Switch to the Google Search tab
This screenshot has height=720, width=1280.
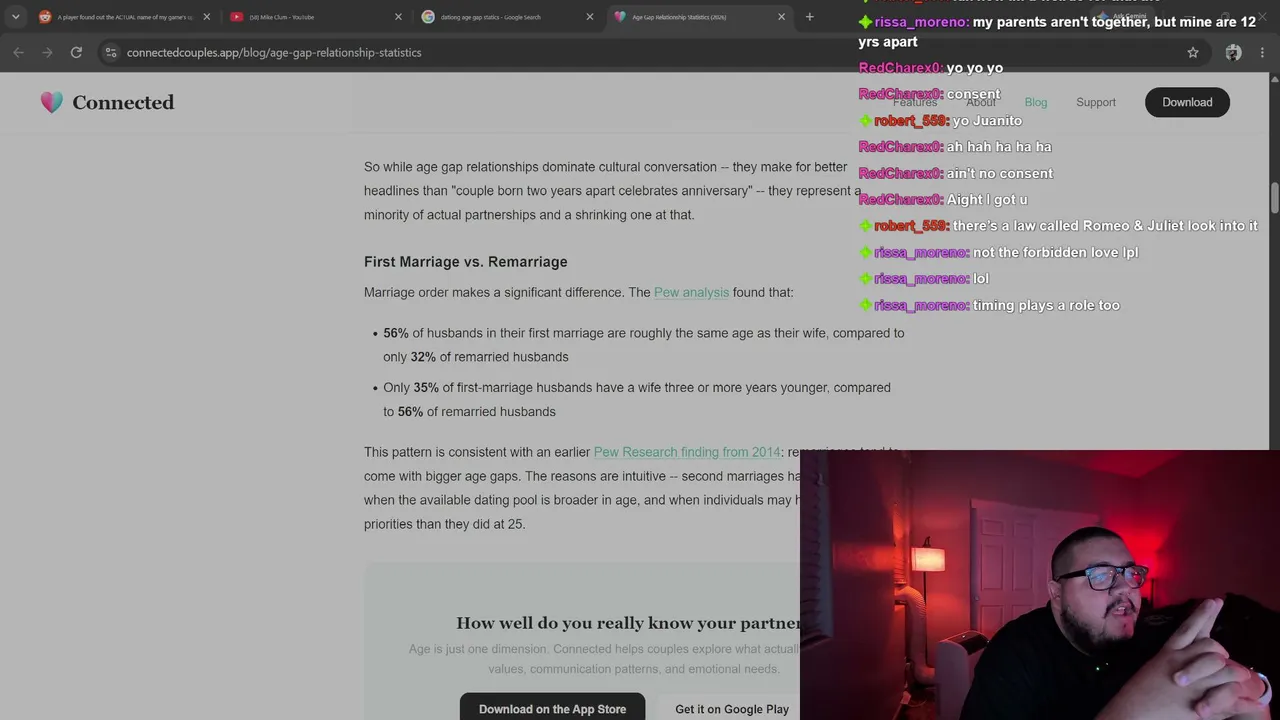[x=500, y=17]
